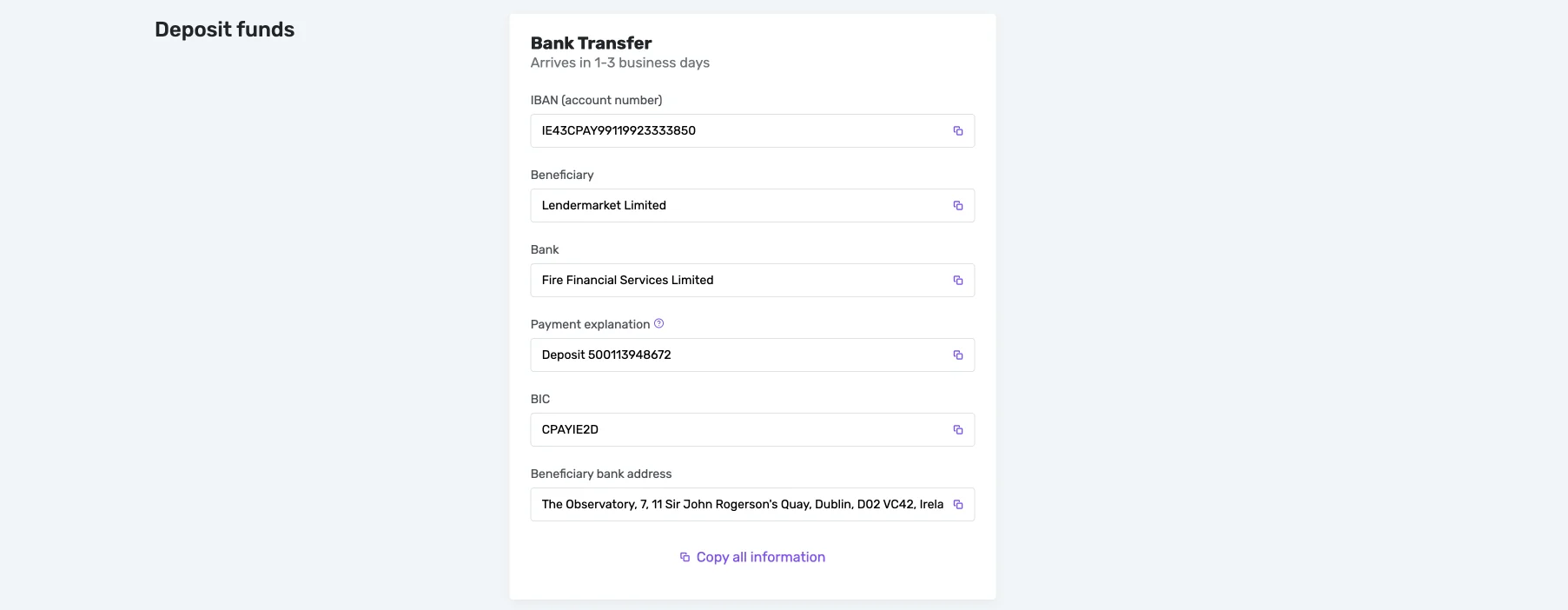Open Payment explanation help tooltip icon
The width and height of the screenshot is (1568, 610).
[659, 323]
